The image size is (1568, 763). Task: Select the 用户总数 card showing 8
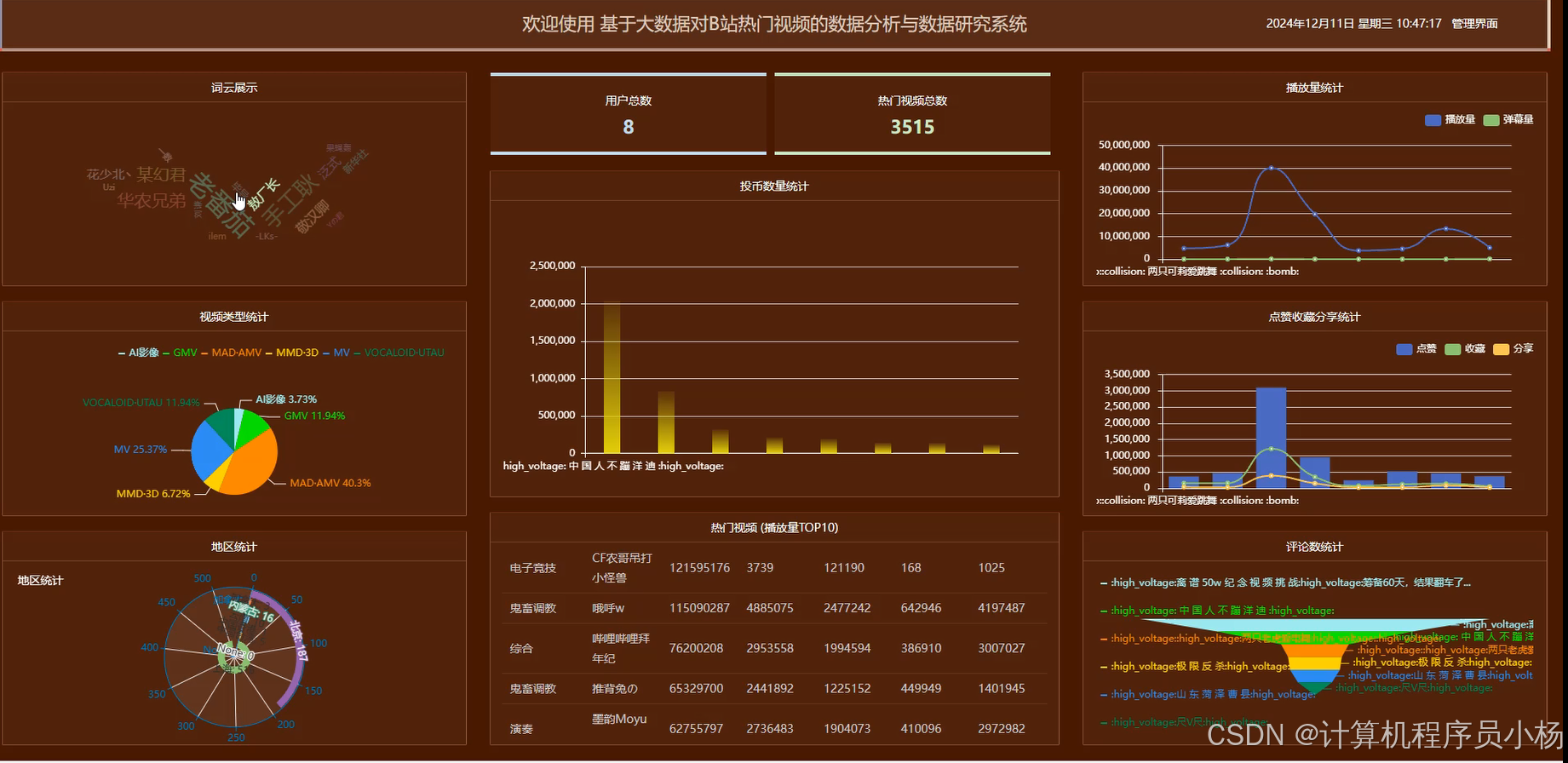(629, 114)
